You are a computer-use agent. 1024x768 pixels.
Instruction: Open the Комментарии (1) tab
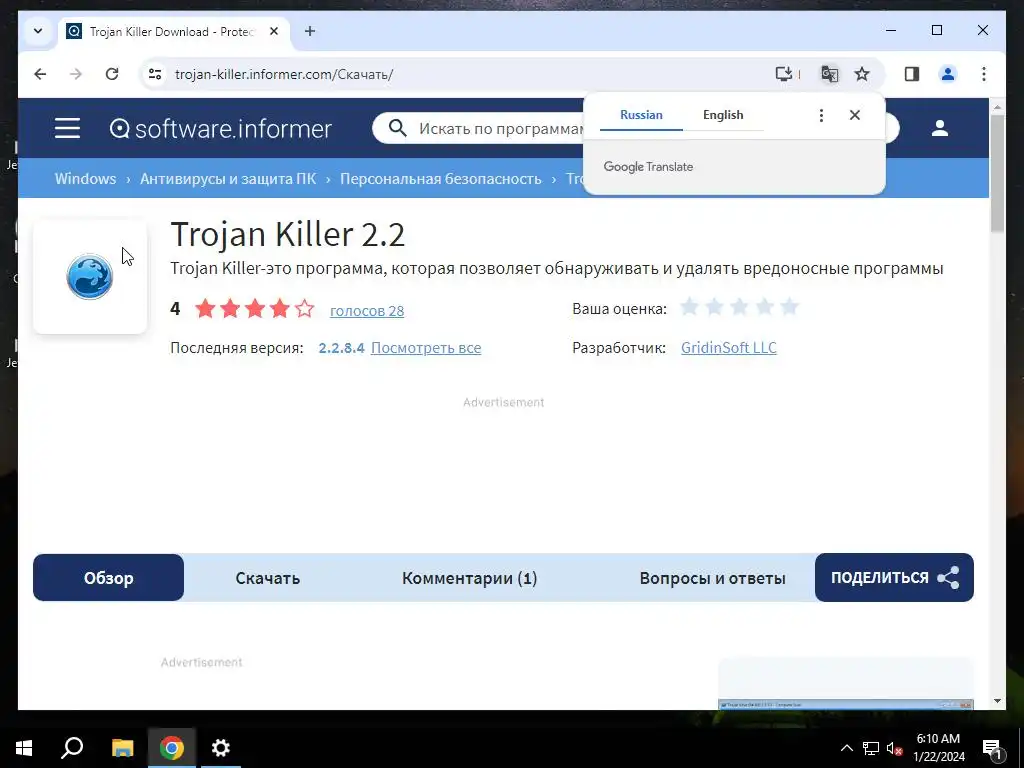[x=470, y=577]
